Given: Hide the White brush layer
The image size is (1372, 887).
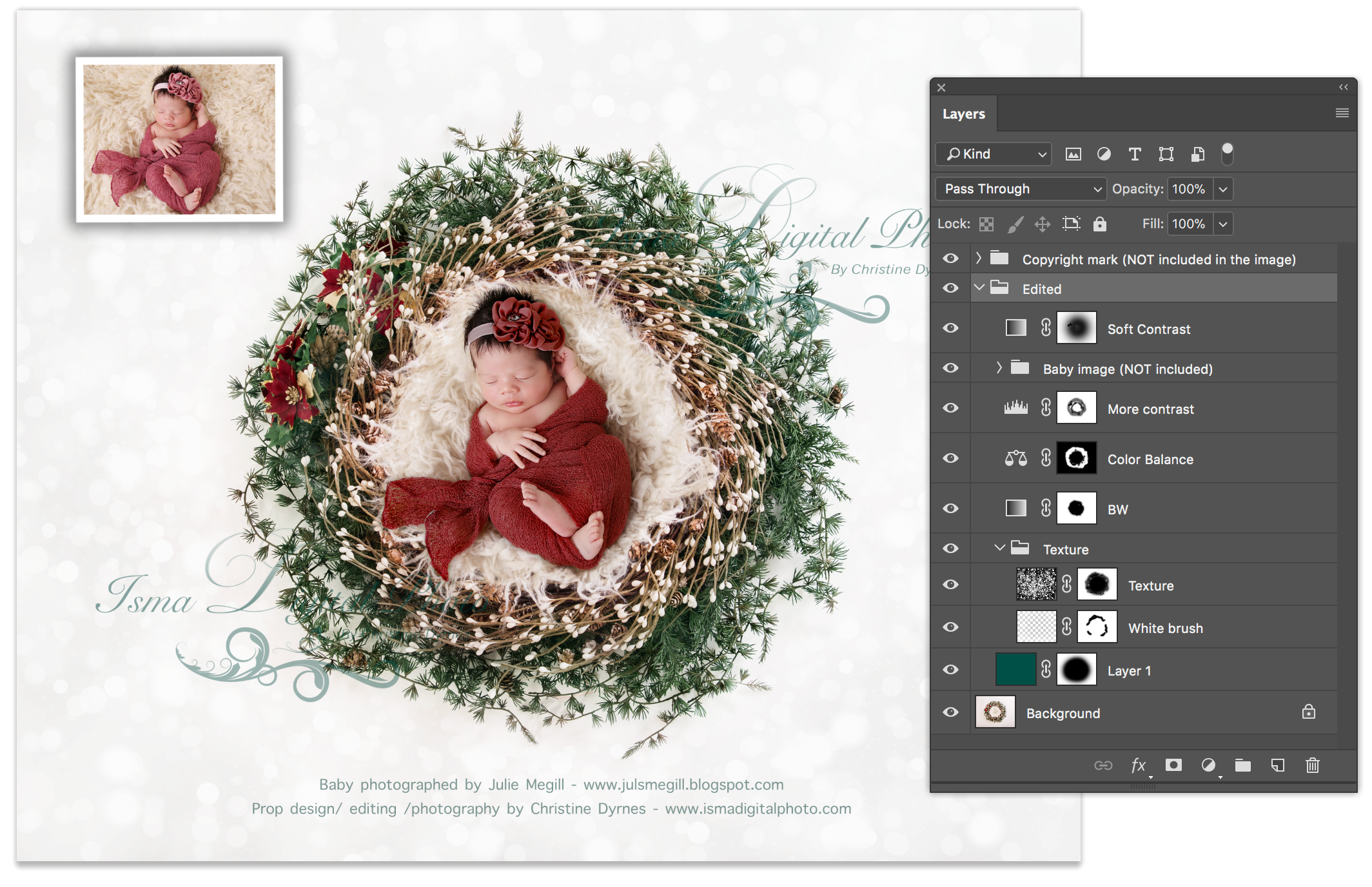Looking at the screenshot, I should [950, 627].
